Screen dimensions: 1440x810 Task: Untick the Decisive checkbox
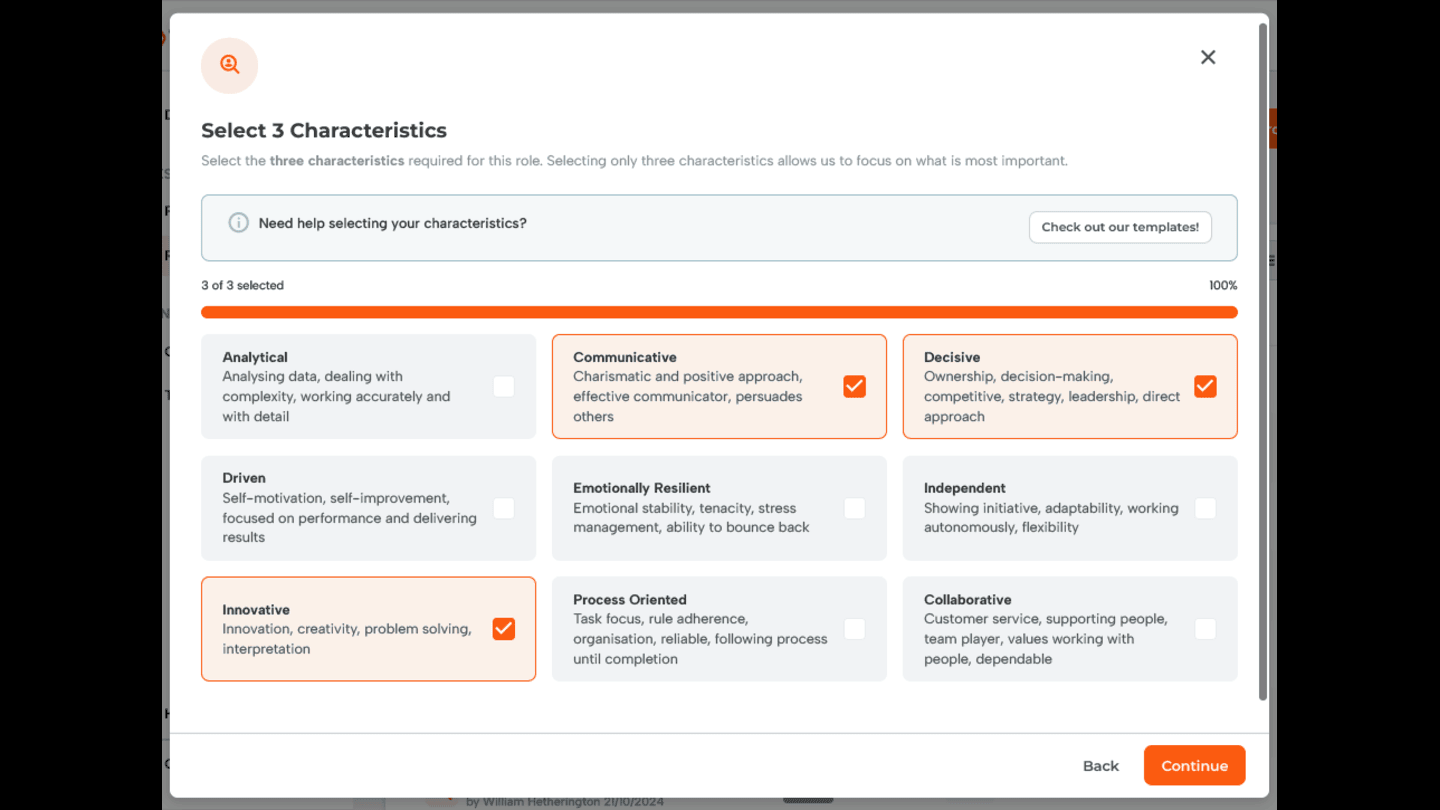coord(1205,386)
